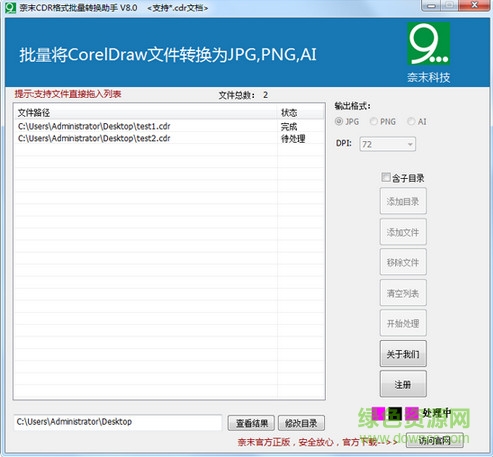This screenshot has width=493, height=457.
Task: Click the 开始处理 button
Action: [403, 323]
